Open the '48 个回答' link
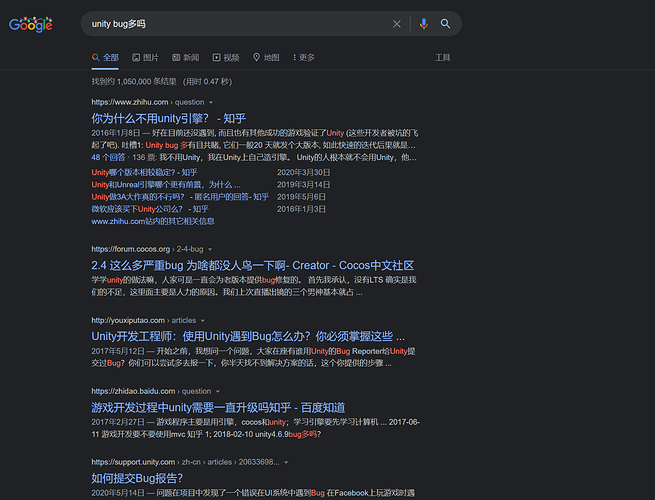The image size is (655, 500). [108, 157]
